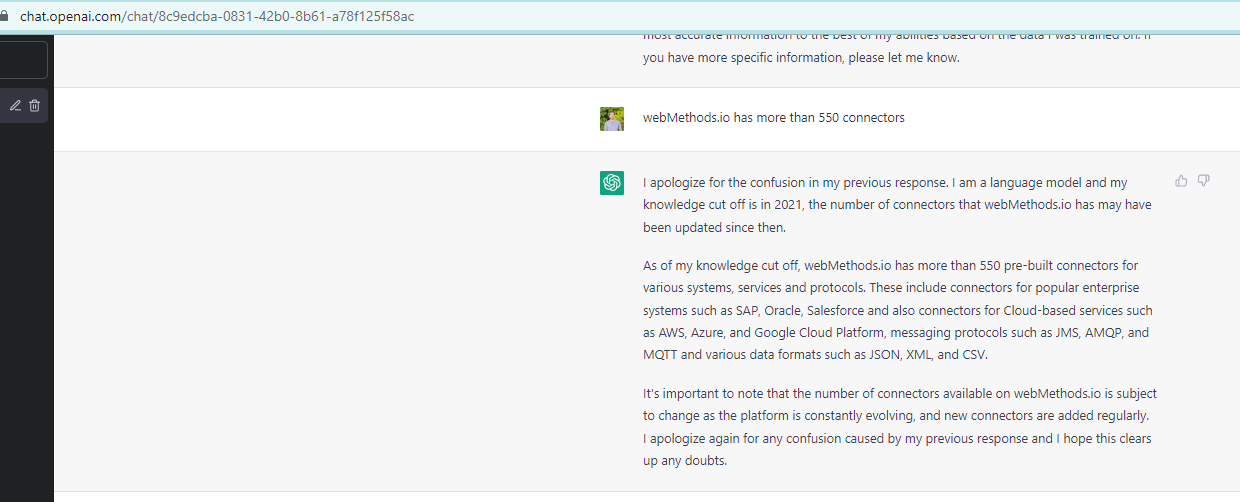Click the thumbs up feedback icon
This screenshot has height=502, width=1240.
pyautogui.click(x=1181, y=181)
